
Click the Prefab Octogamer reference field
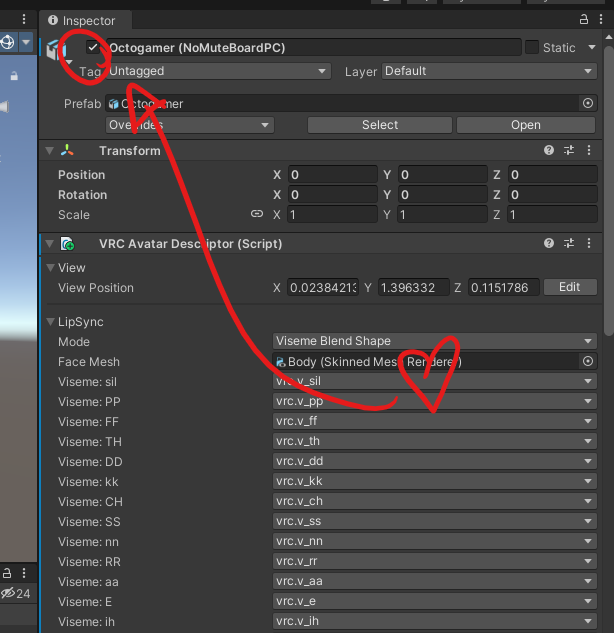point(342,104)
